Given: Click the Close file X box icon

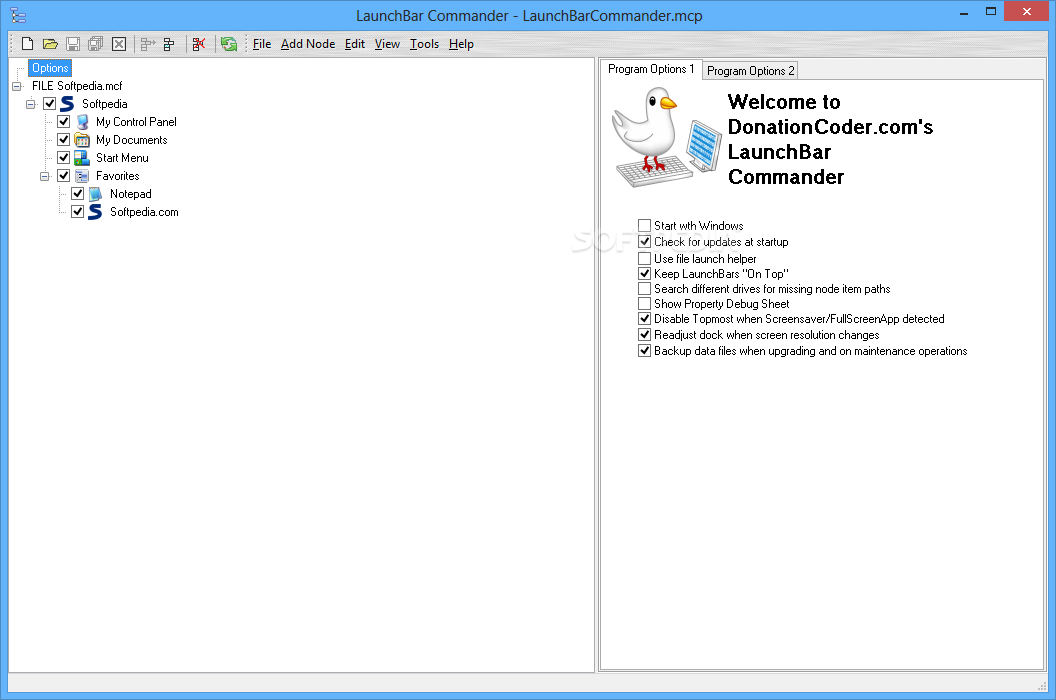Looking at the screenshot, I should pyautogui.click(x=119, y=44).
